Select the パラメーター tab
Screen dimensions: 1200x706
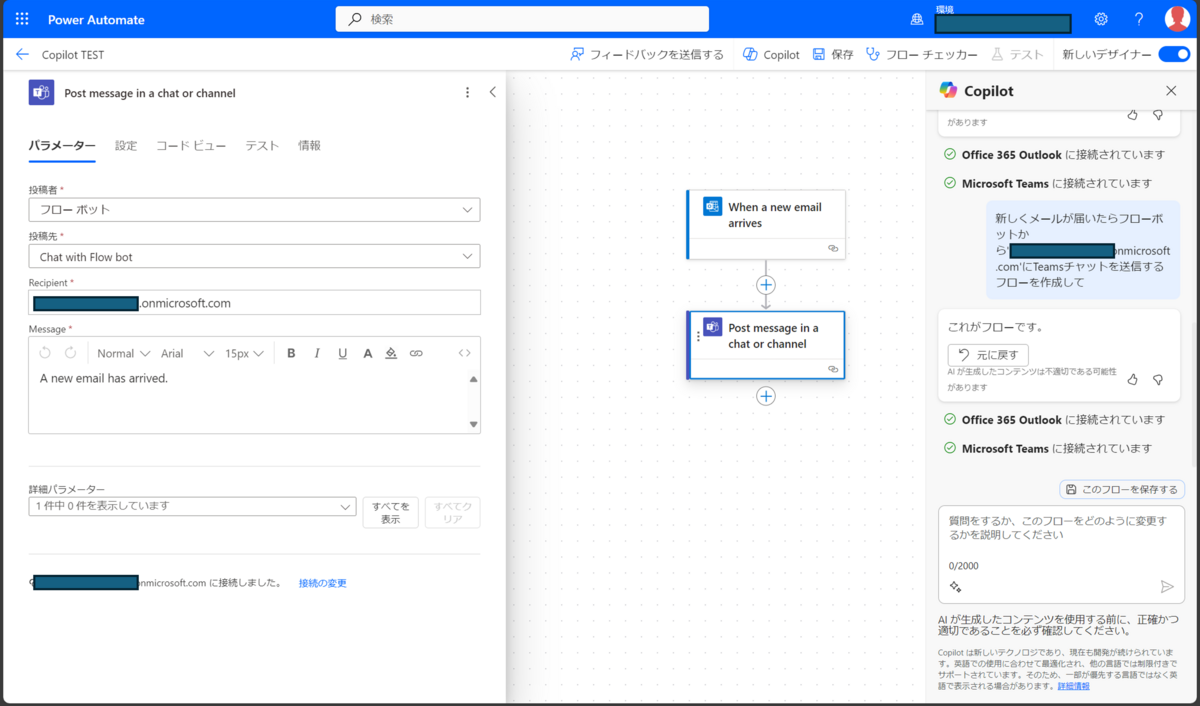coord(62,146)
